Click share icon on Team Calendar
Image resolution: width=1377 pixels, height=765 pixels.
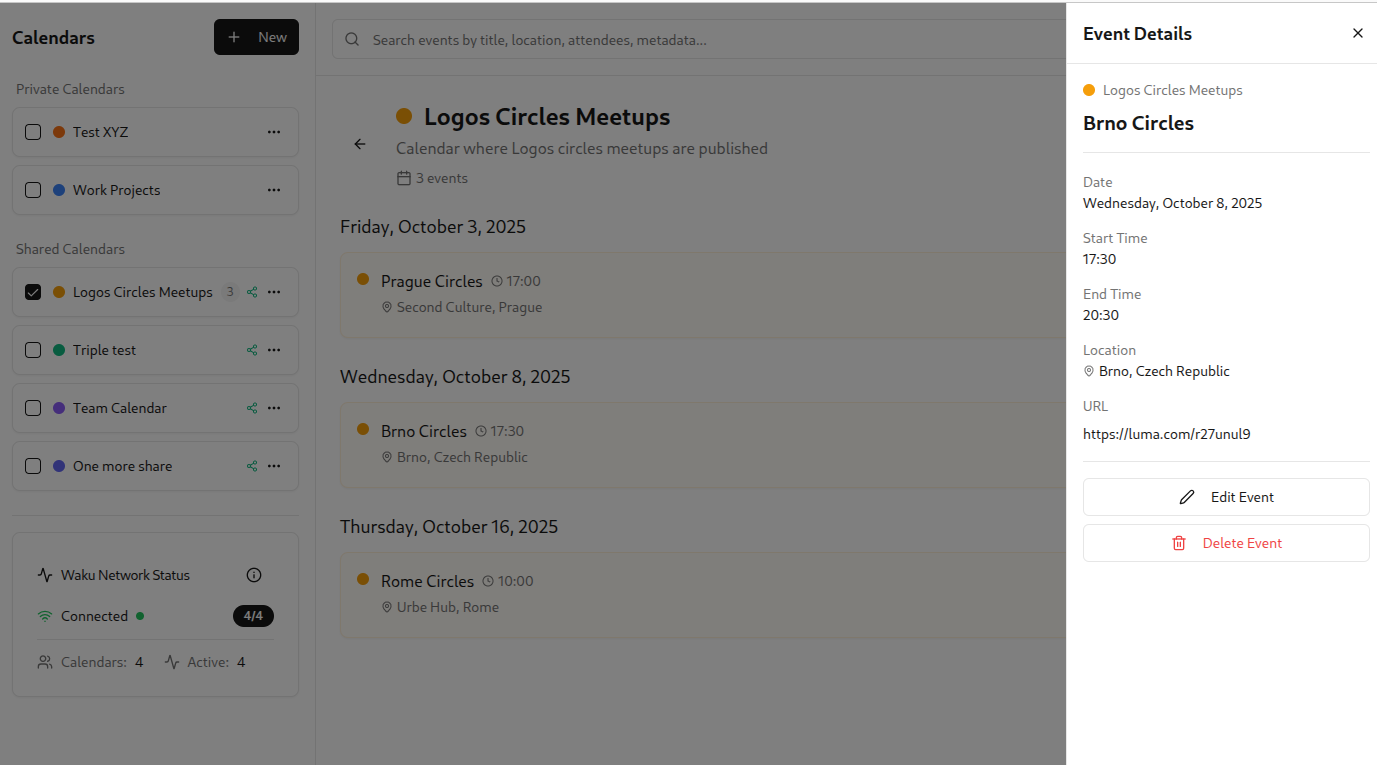(252, 408)
